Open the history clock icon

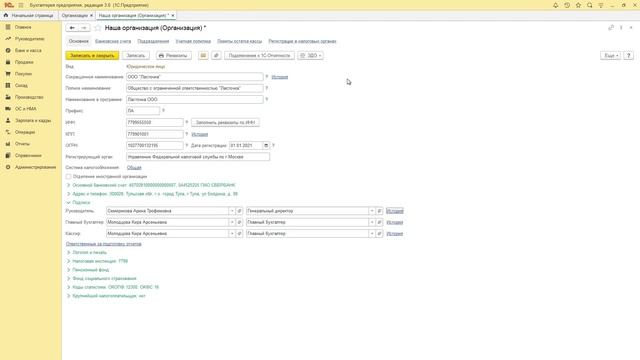(x=567, y=5)
